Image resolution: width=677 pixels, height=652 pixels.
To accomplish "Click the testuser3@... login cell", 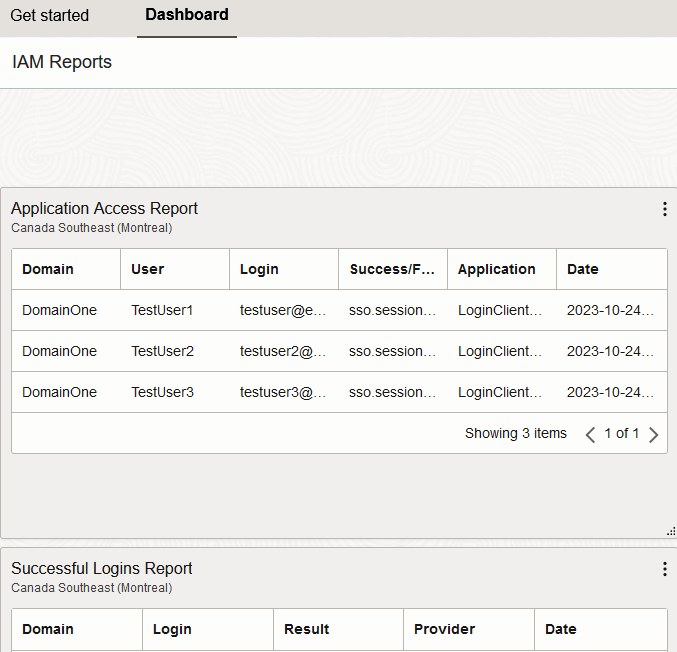I will [x=283, y=392].
